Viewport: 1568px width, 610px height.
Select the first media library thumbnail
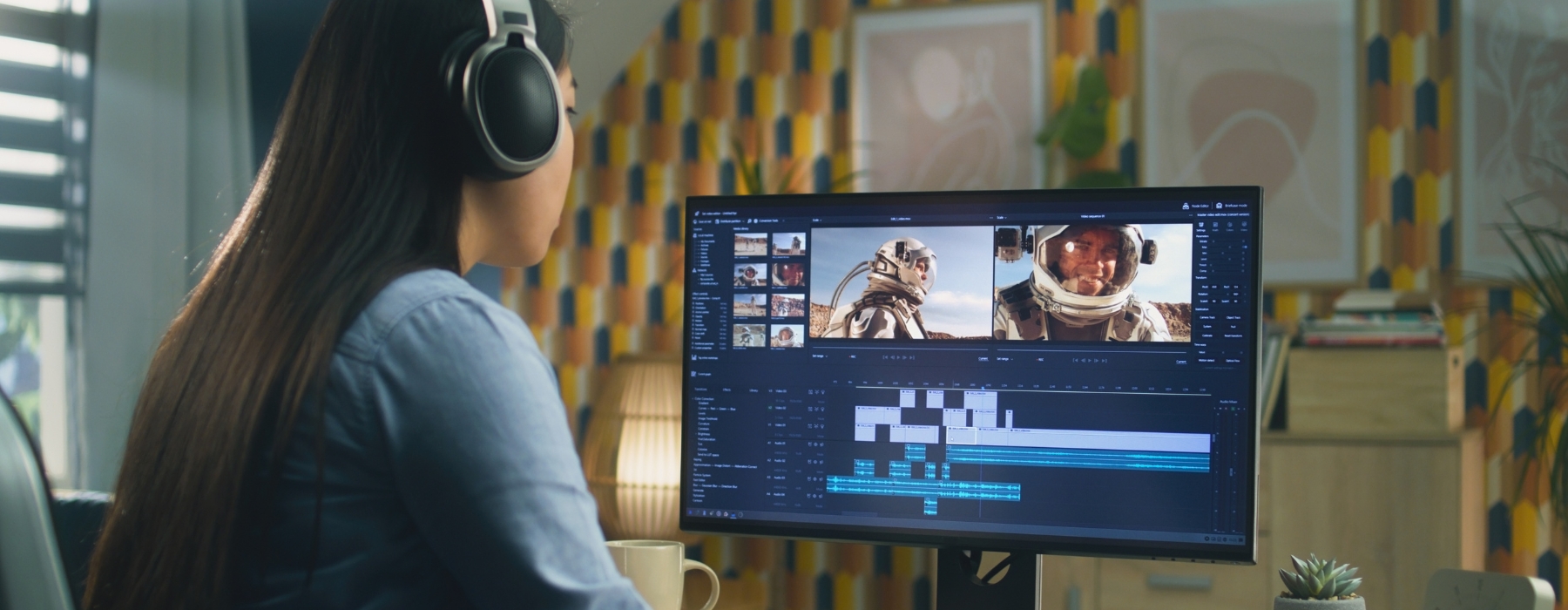(751, 244)
